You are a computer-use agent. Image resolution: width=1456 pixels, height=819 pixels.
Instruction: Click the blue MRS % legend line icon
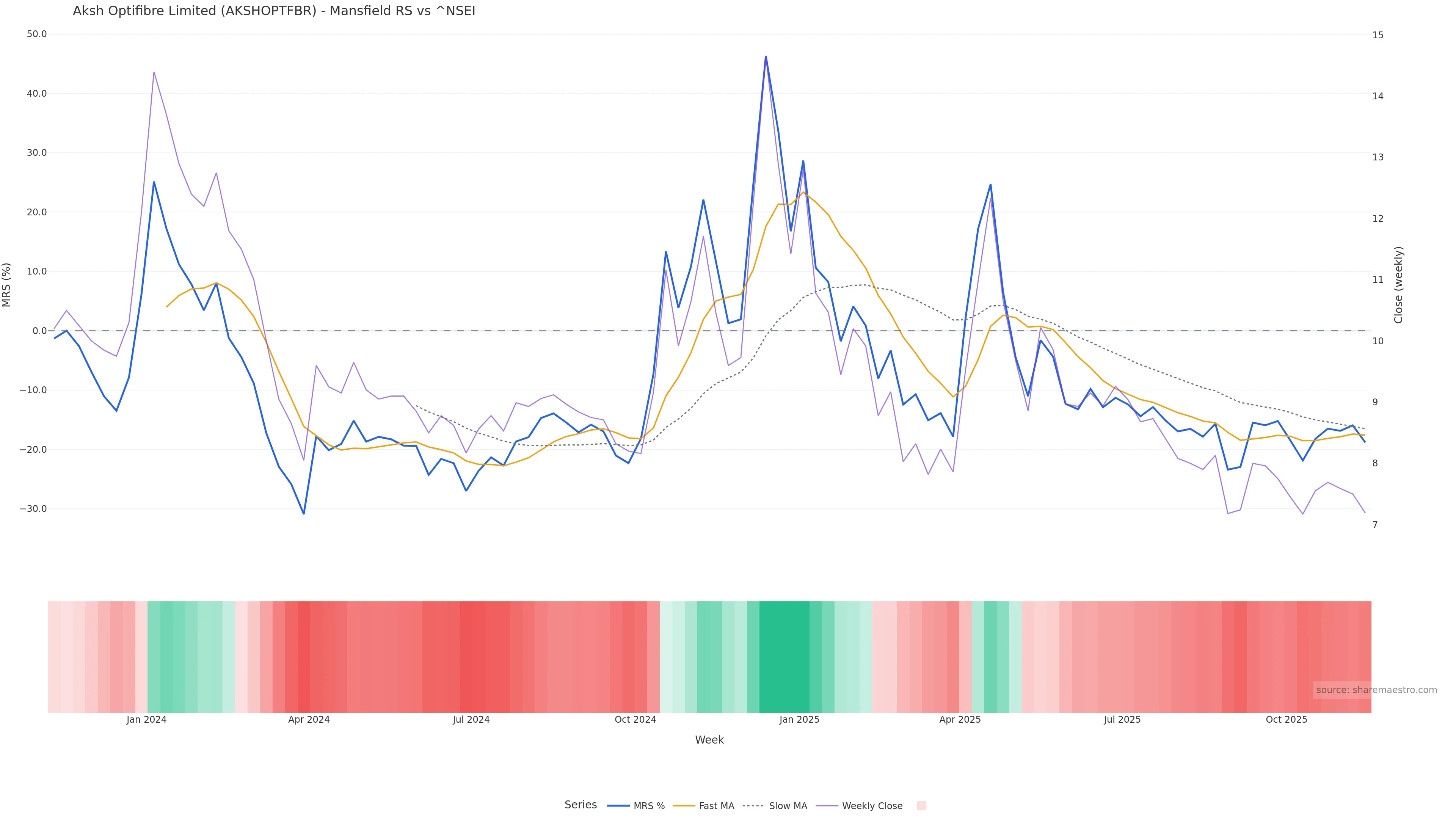618,806
